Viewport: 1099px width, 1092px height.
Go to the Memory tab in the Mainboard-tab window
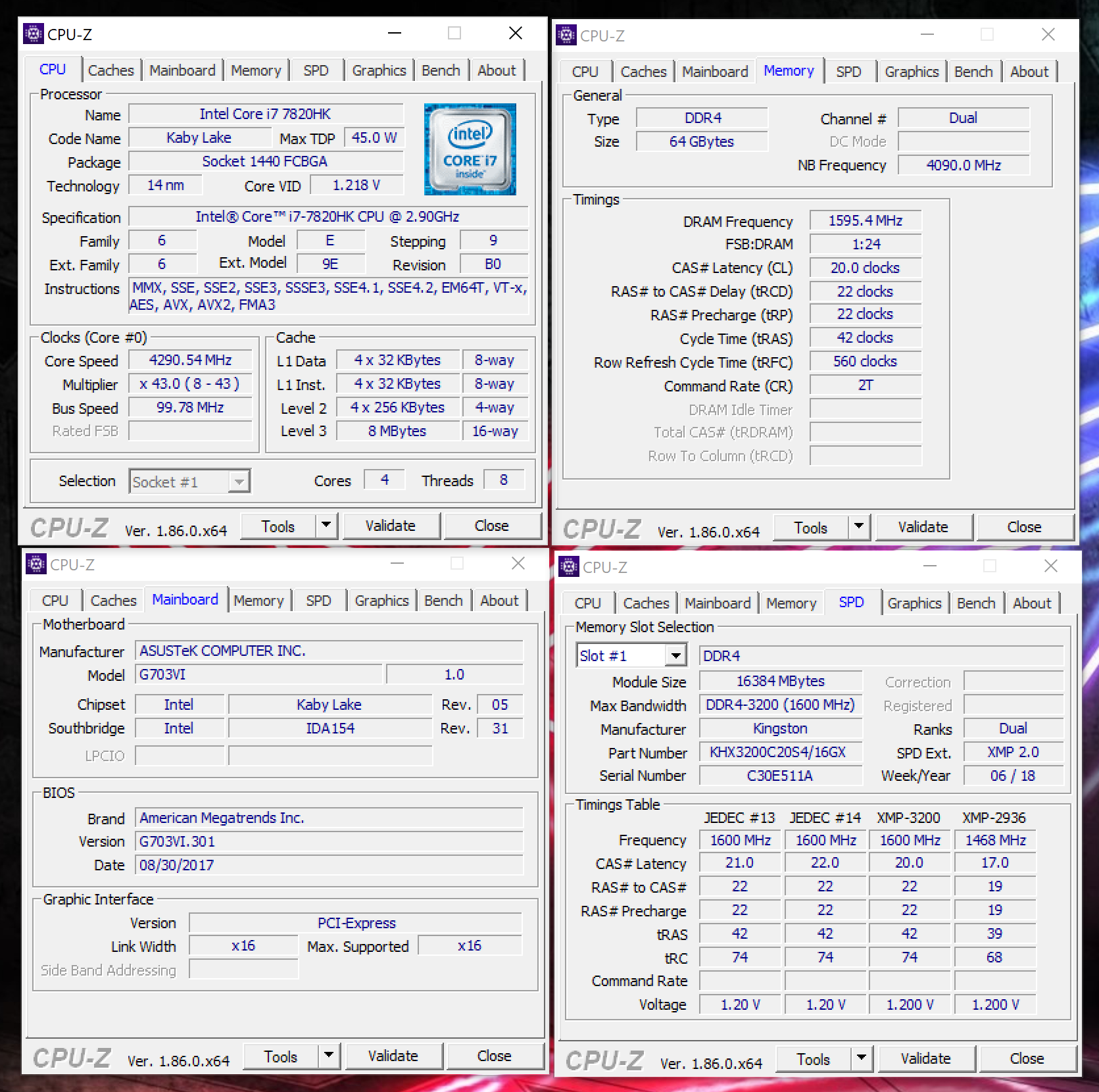tap(258, 601)
